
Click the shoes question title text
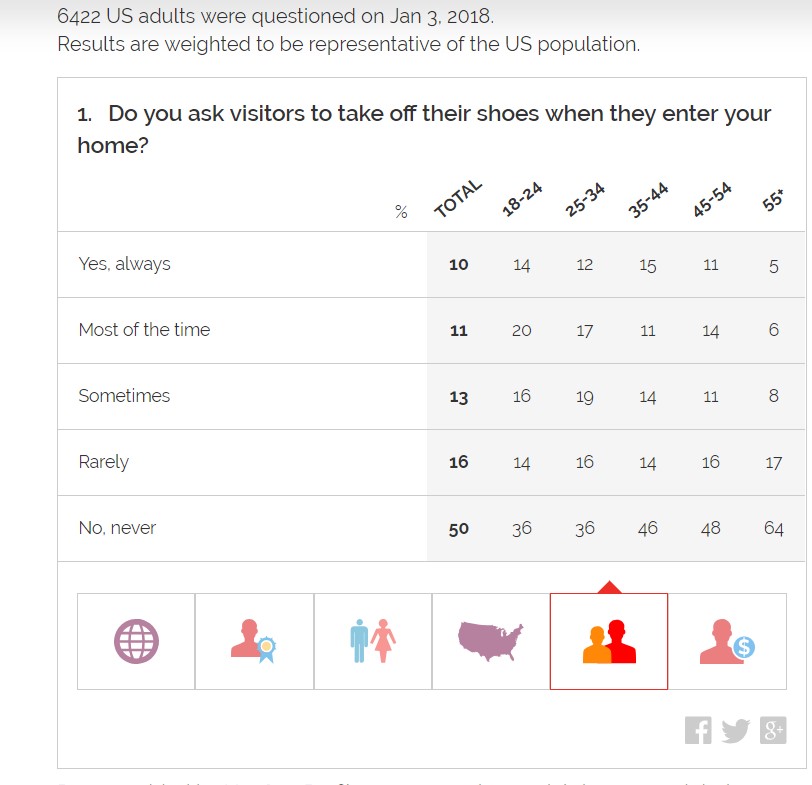424,129
